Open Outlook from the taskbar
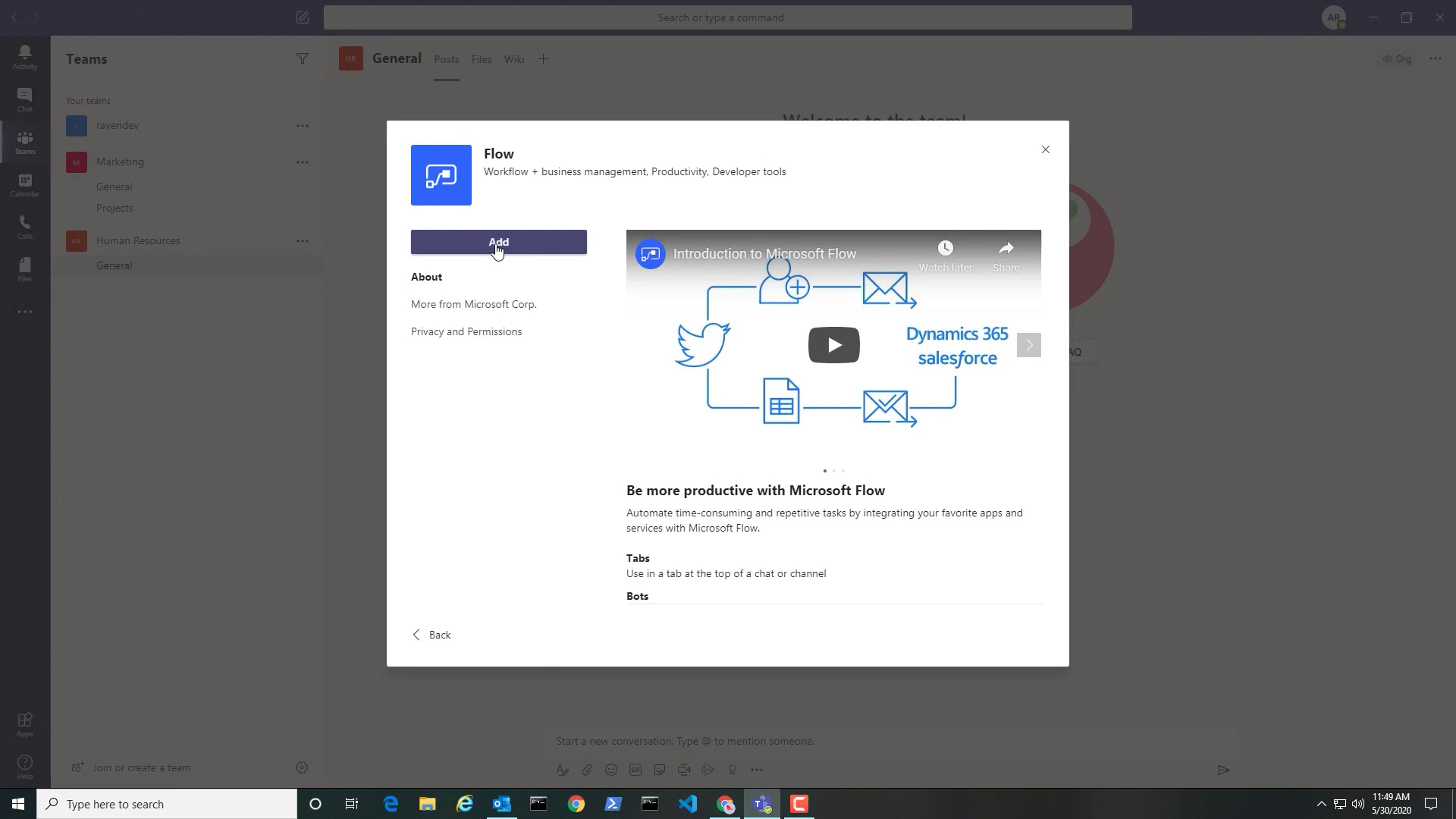This screenshot has width=1456, height=819. pos(502,804)
